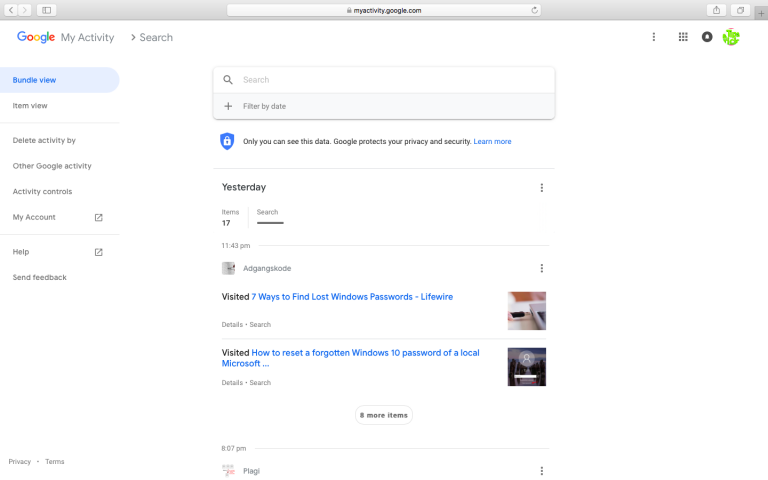The width and height of the screenshot is (768, 480).
Task: Open My Account link in sidebar
Action: [34, 217]
